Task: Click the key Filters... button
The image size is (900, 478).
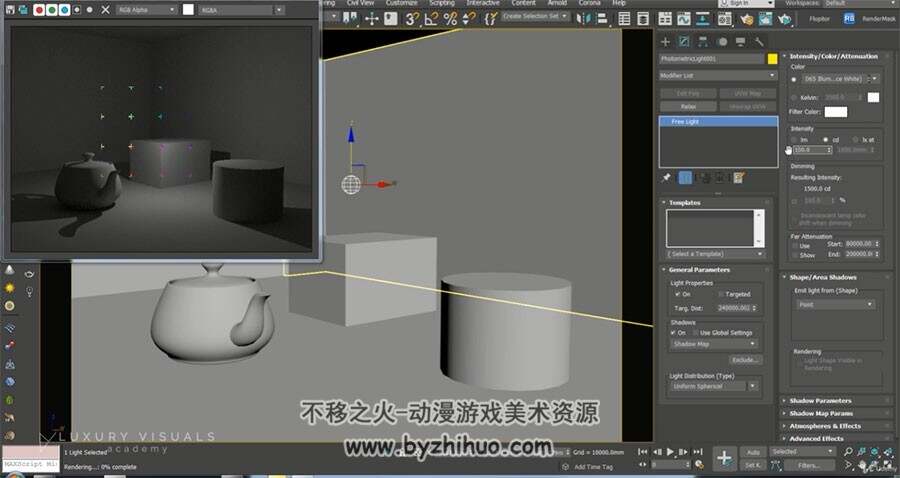Action: [808, 465]
